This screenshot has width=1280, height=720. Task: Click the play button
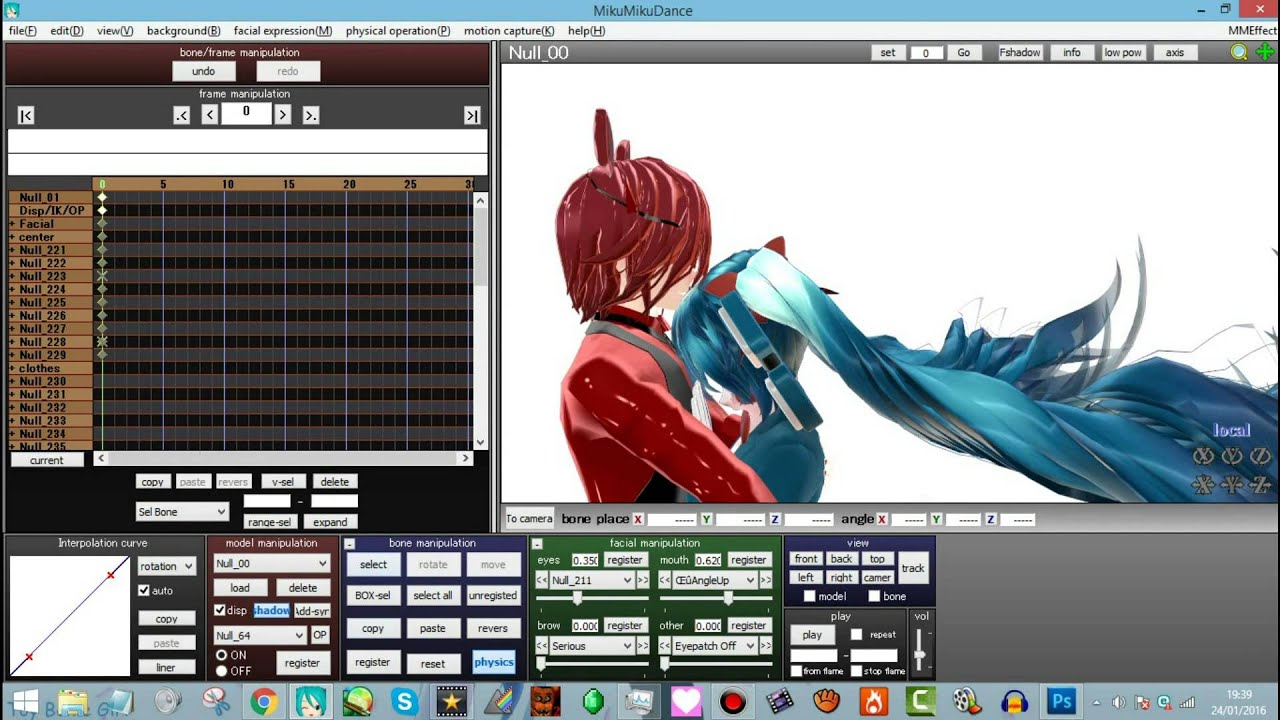point(812,635)
